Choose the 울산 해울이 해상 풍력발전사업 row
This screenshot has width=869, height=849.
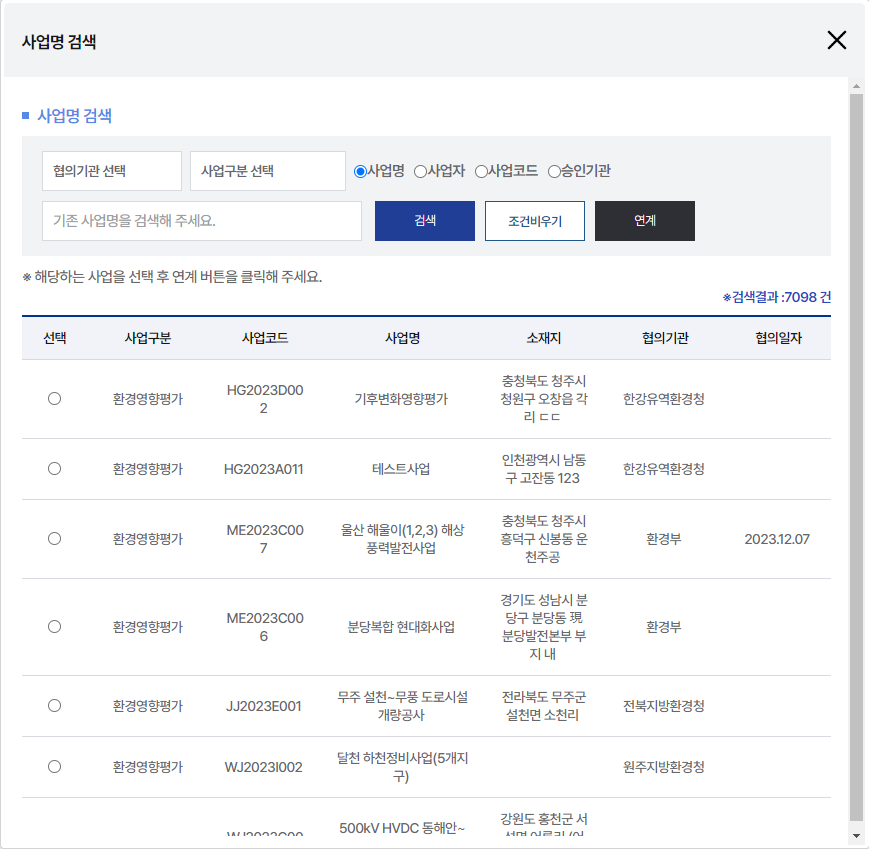click(x=55, y=539)
